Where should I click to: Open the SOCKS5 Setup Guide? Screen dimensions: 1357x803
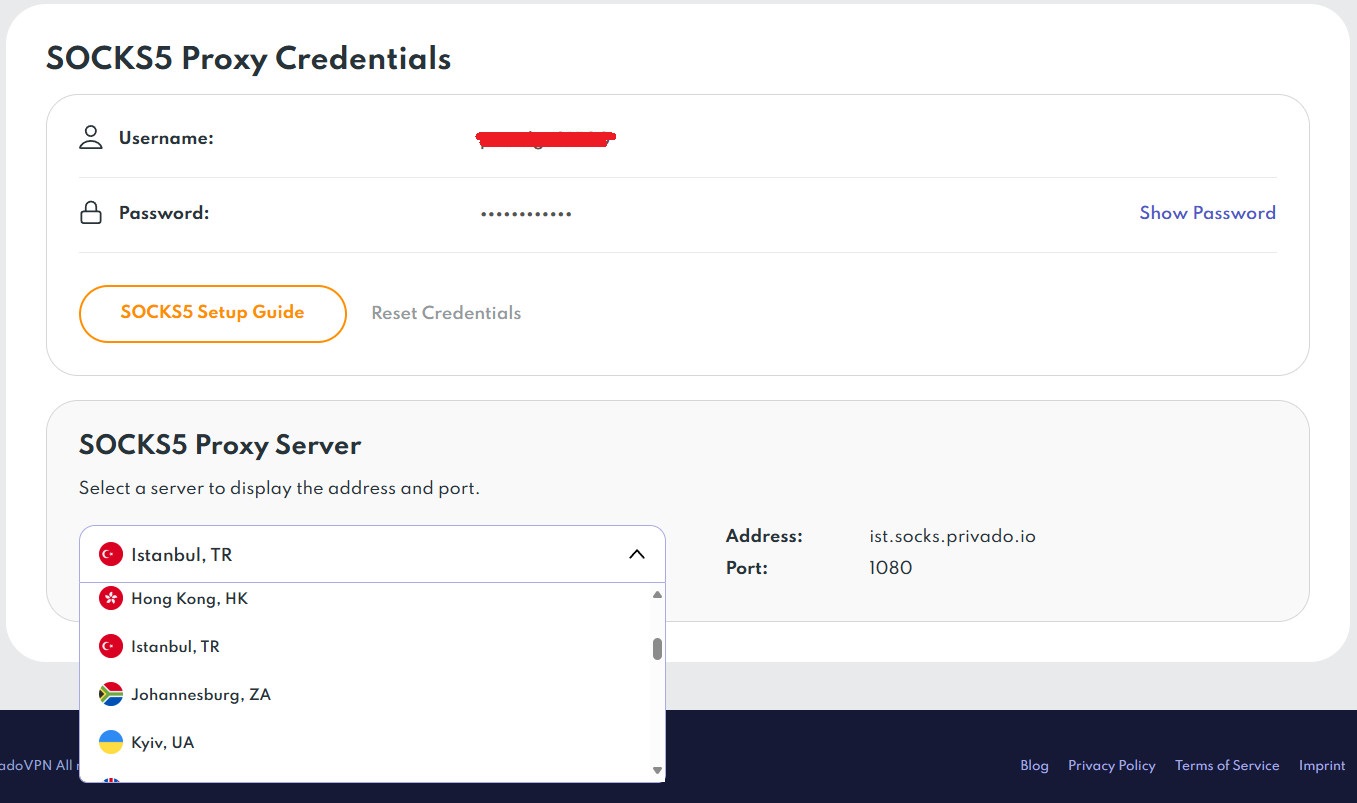coord(213,313)
